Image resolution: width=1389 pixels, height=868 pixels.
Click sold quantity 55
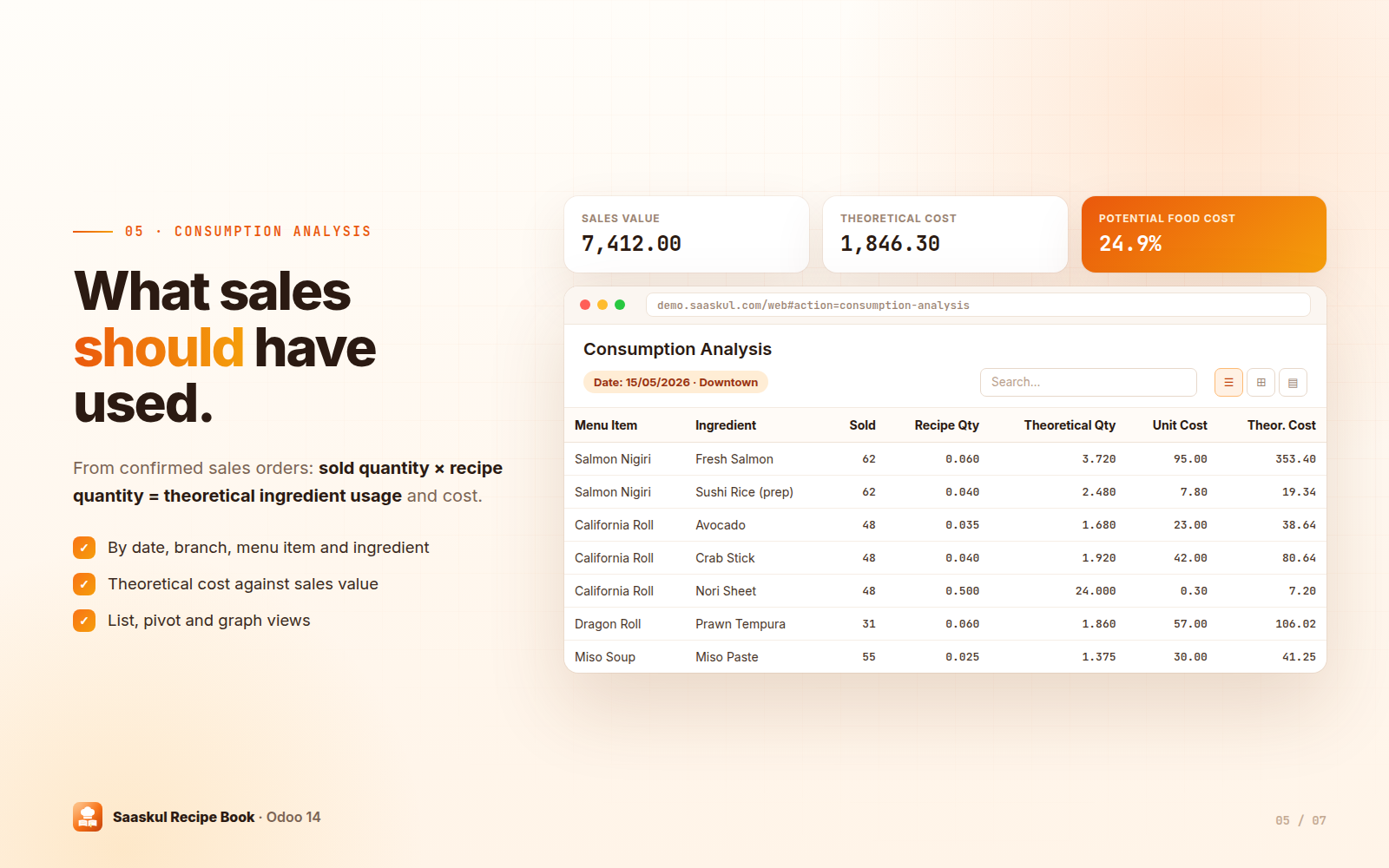pos(869,657)
